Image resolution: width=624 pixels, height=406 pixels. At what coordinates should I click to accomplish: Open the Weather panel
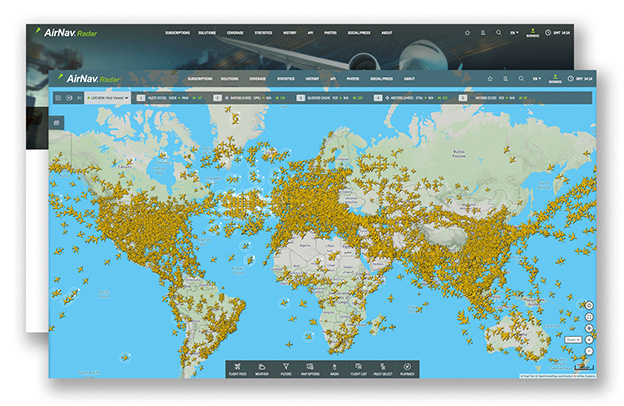pyautogui.click(x=262, y=368)
